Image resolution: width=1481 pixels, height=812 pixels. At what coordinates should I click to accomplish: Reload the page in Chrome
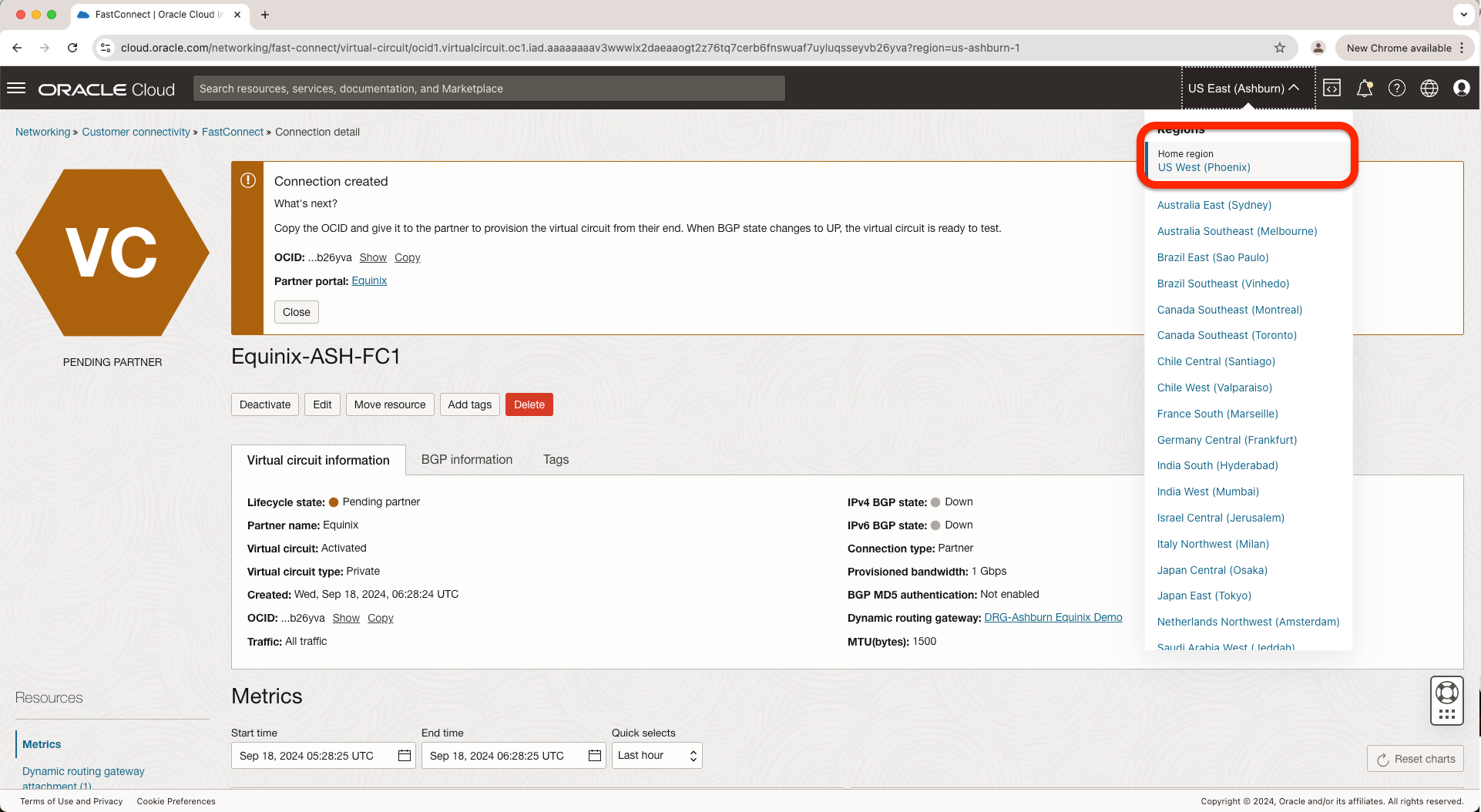[x=72, y=48]
